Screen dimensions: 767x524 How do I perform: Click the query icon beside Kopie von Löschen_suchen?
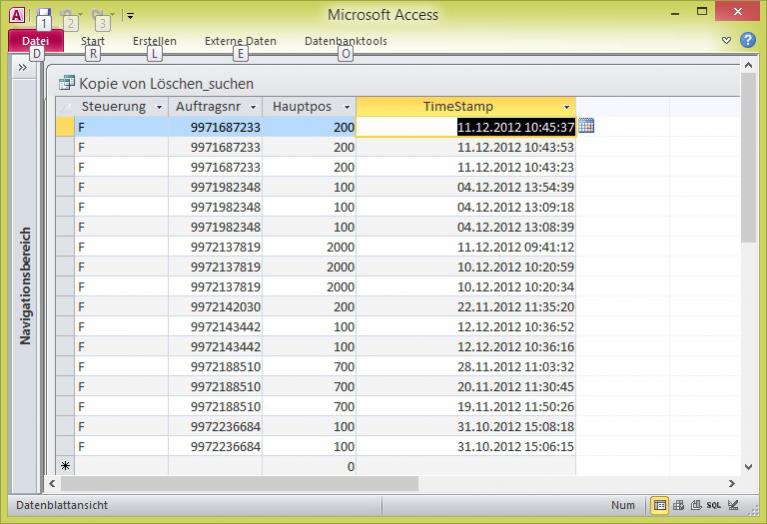tap(67, 83)
